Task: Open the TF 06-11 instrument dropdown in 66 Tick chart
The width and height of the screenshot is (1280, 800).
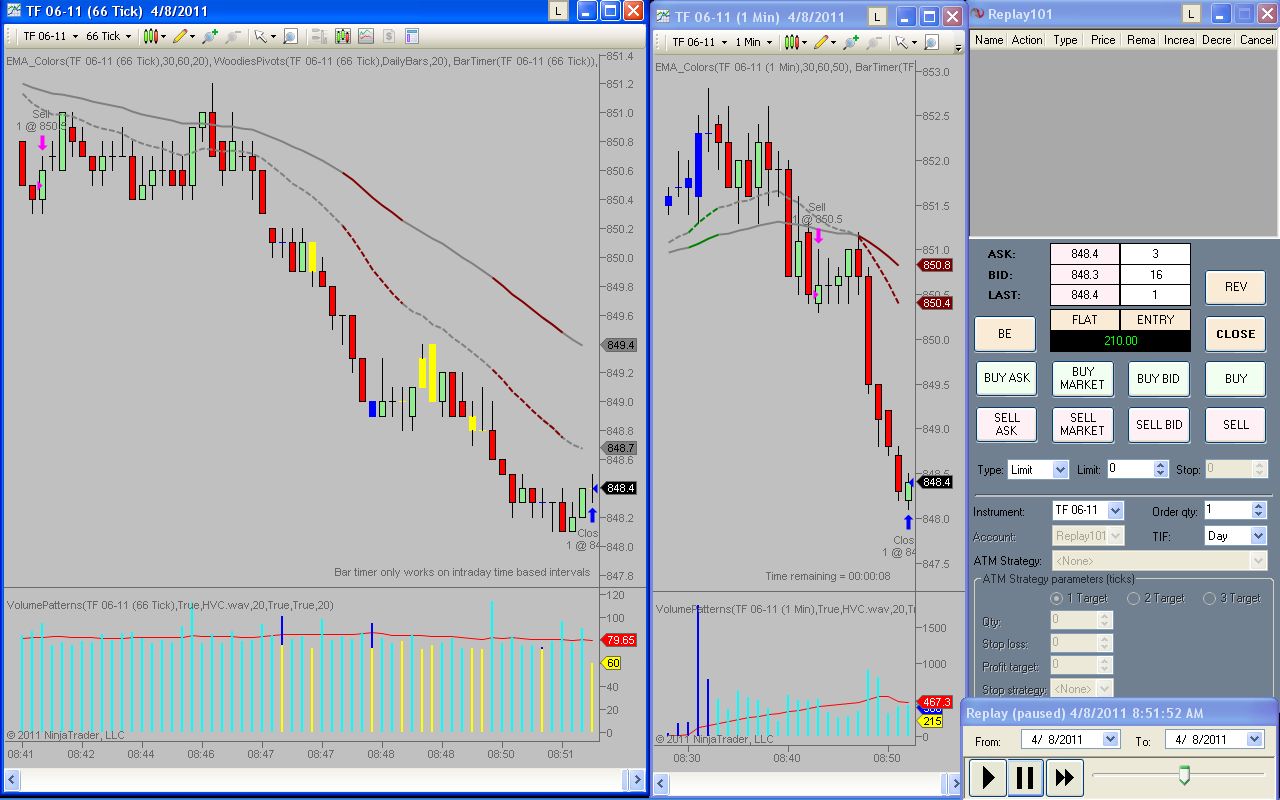Action: (49, 36)
